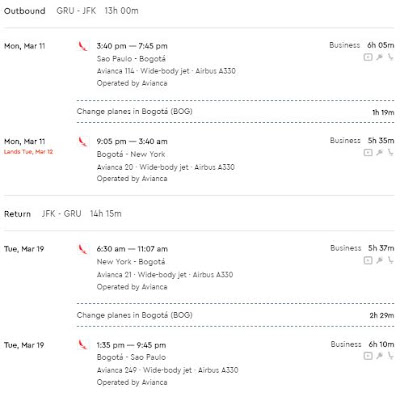
Task: Click Avianca logo for Bogotá - New York flight
Action: [83, 142]
